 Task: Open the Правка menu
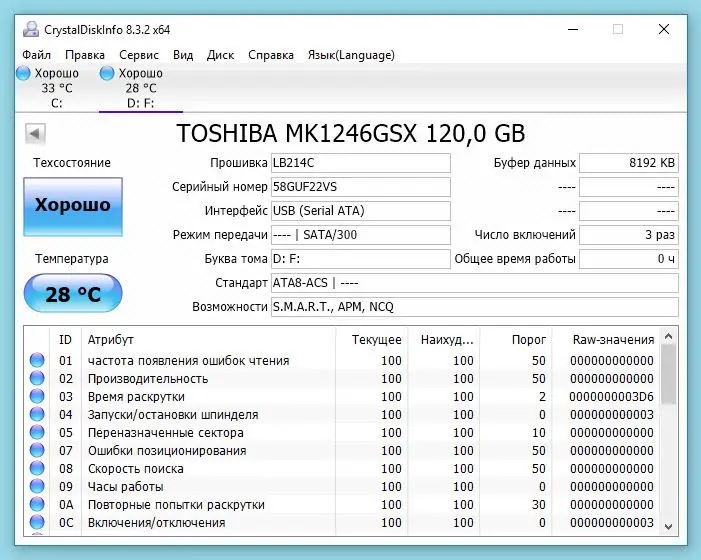click(85, 55)
